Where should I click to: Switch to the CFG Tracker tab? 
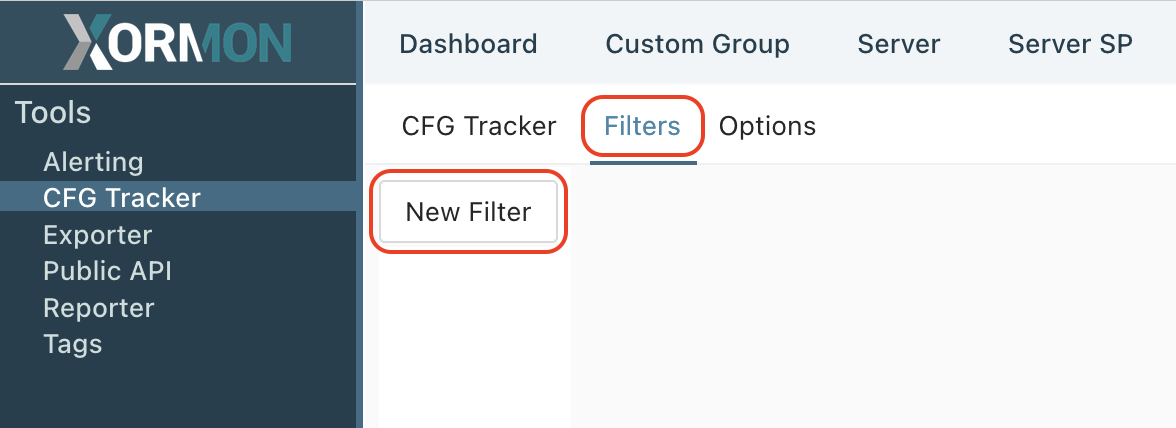tap(479, 126)
